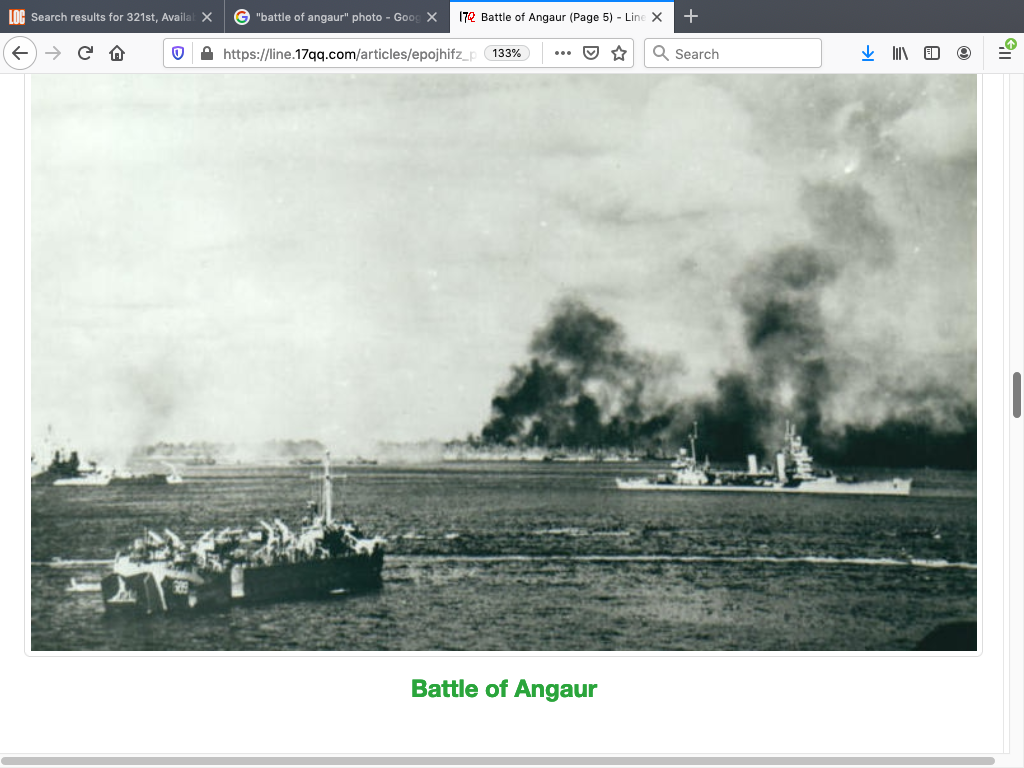Switch to the Library of Congress search tab
The width and height of the screenshot is (1024, 768).
(110, 17)
